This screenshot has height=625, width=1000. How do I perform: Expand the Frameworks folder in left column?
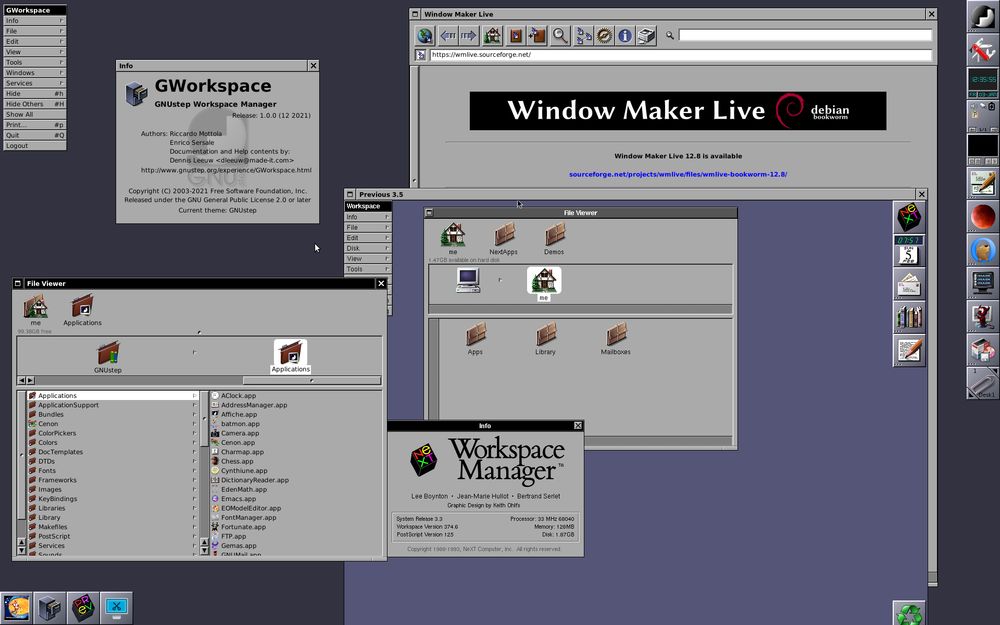194,480
